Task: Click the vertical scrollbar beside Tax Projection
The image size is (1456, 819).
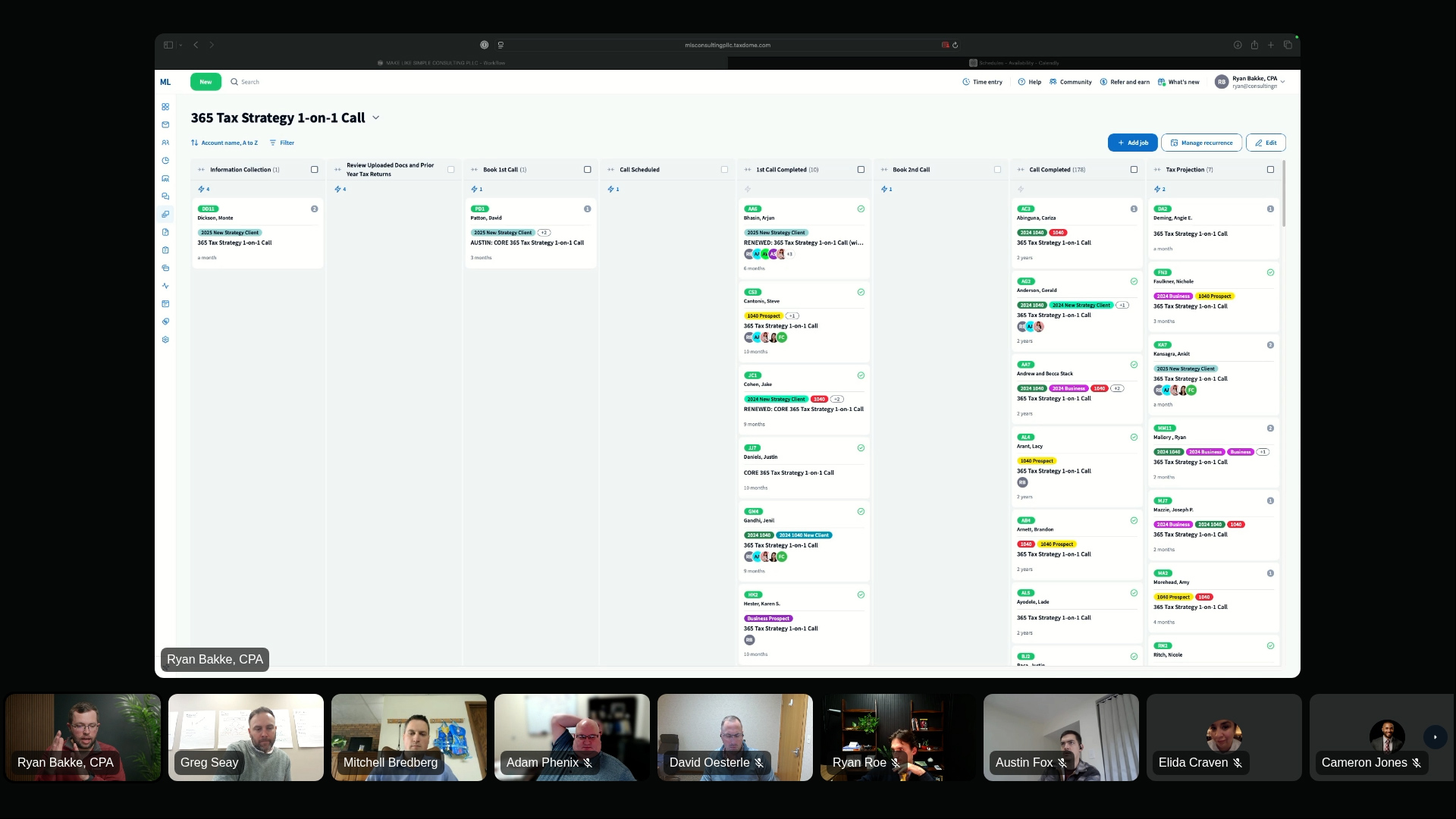Action: coord(1283,194)
